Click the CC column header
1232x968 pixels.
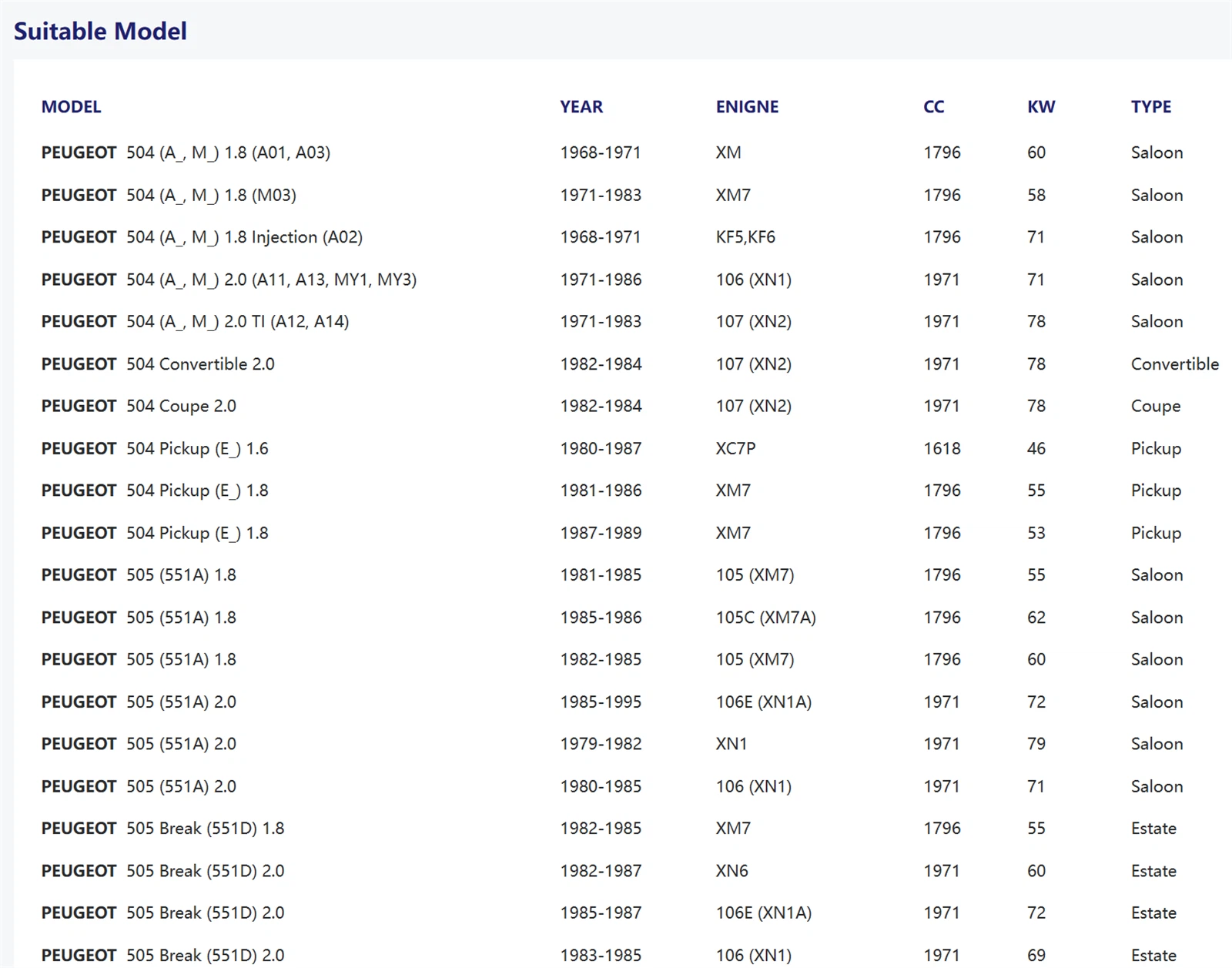point(933,106)
